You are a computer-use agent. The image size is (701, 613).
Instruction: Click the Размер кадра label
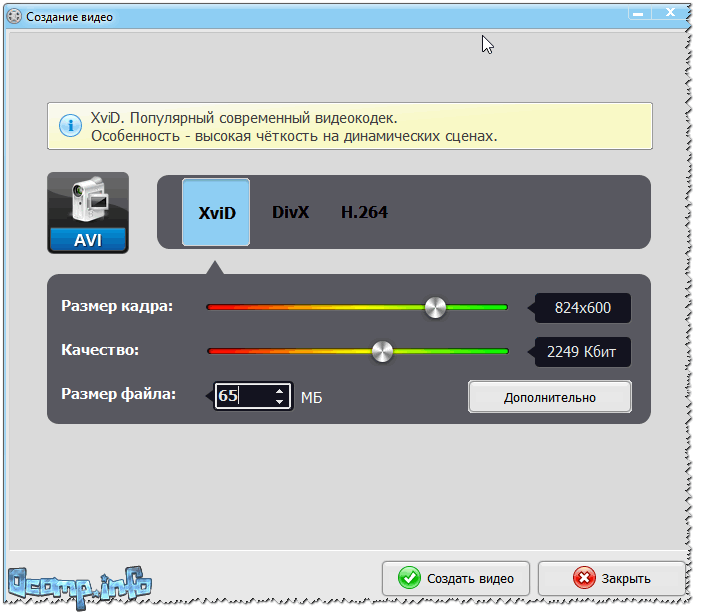[x=117, y=306]
